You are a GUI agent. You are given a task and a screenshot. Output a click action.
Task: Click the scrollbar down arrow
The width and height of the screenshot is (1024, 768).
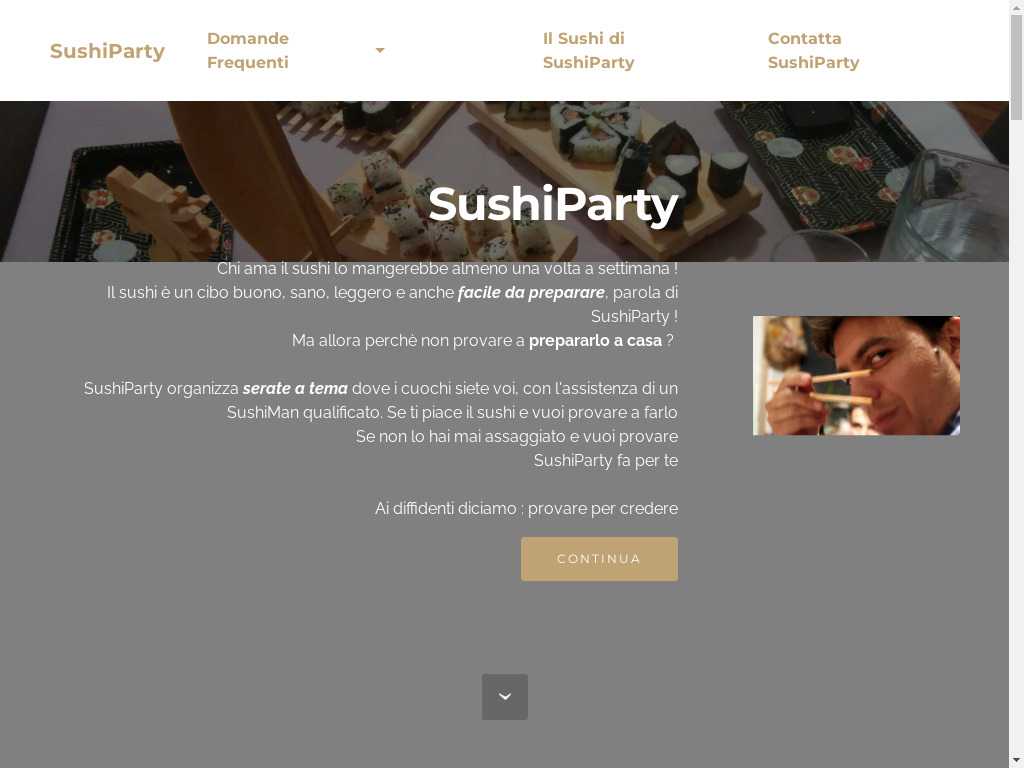1016,761
